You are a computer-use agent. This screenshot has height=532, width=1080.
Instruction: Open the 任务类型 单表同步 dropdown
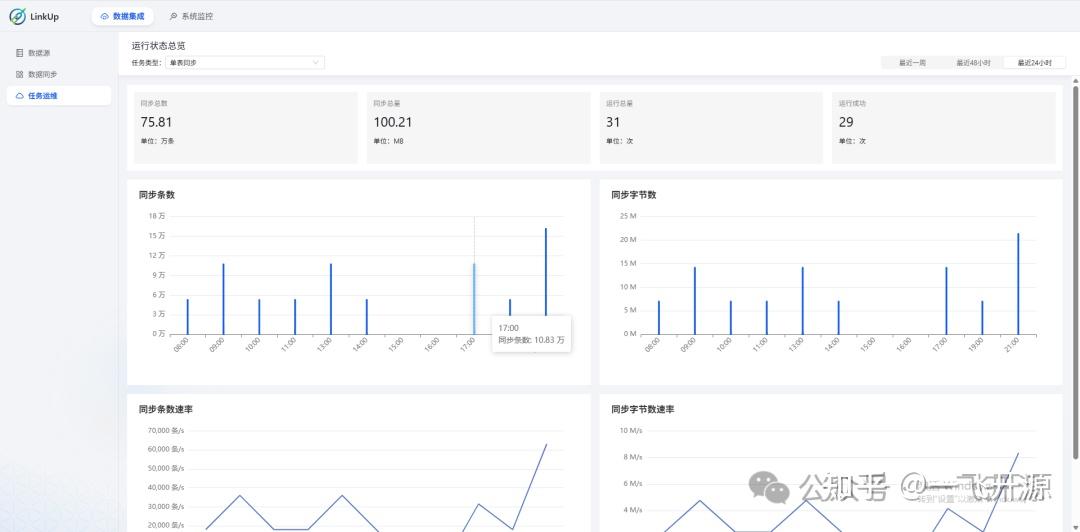[245, 63]
